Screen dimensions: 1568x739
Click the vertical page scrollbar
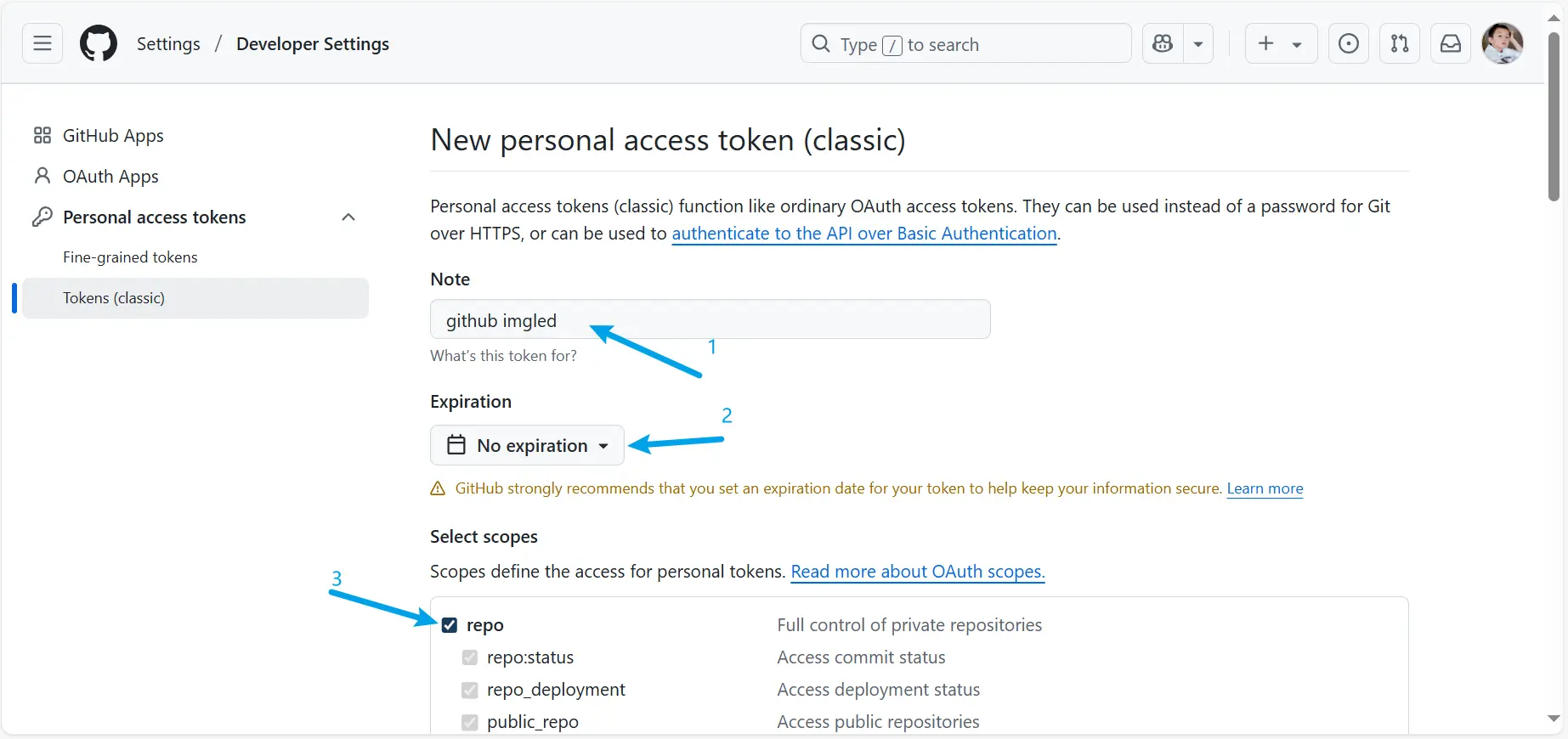(x=1554, y=117)
